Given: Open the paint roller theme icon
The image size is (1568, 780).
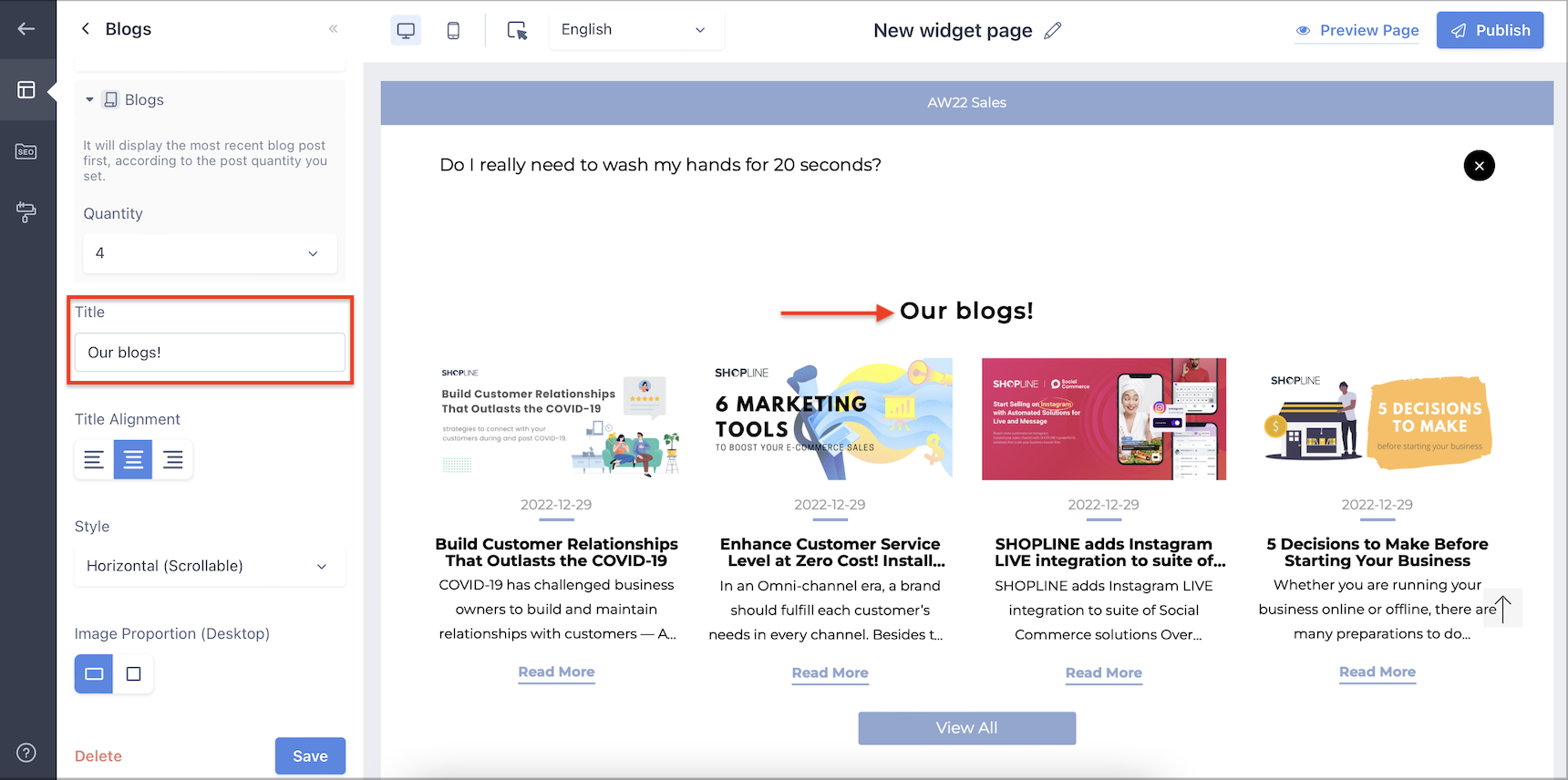Looking at the screenshot, I should [26, 212].
